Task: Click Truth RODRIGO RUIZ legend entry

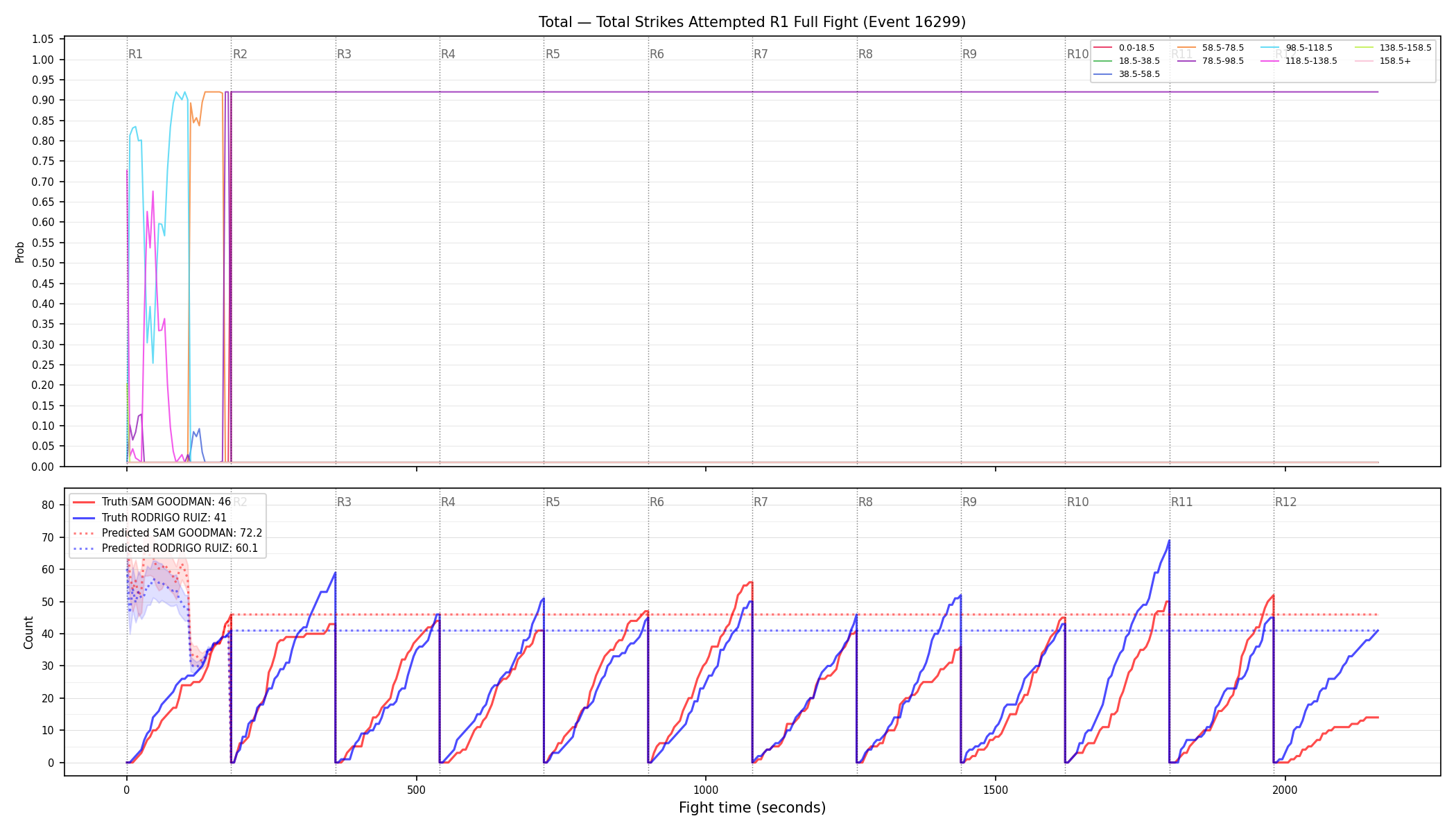Action: [x=150, y=517]
